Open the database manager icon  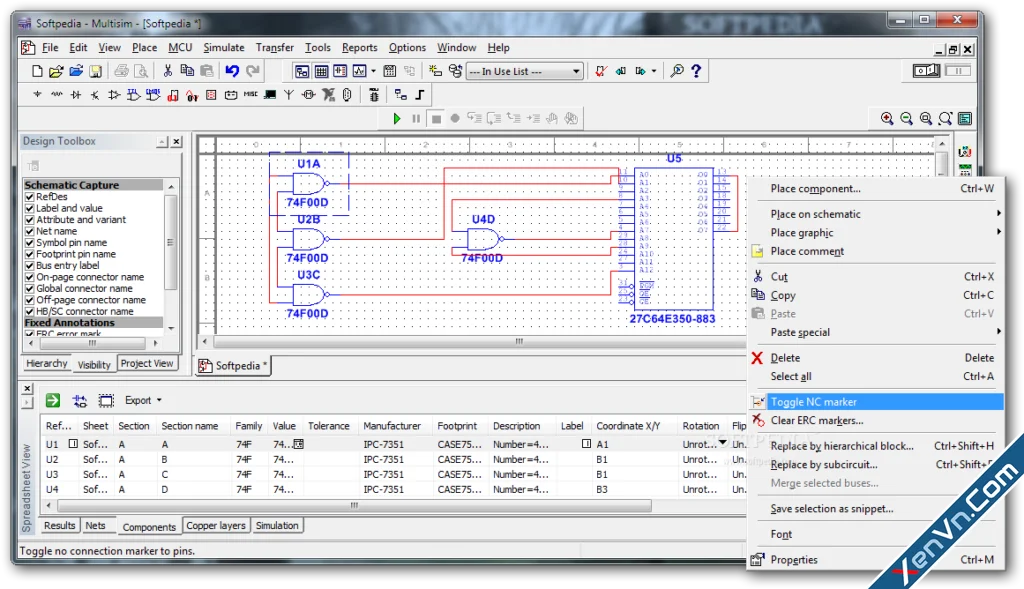click(x=455, y=71)
